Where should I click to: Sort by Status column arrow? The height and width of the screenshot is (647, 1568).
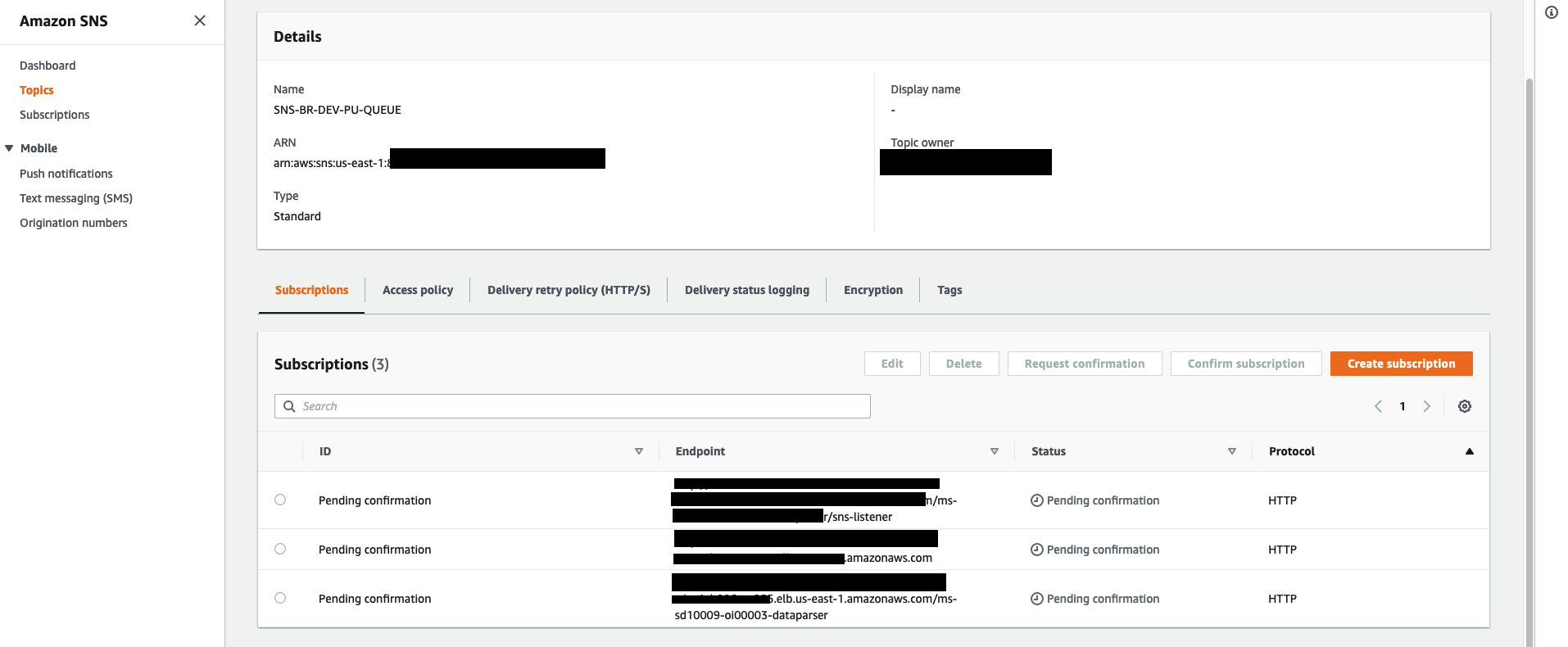point(1232,451)
